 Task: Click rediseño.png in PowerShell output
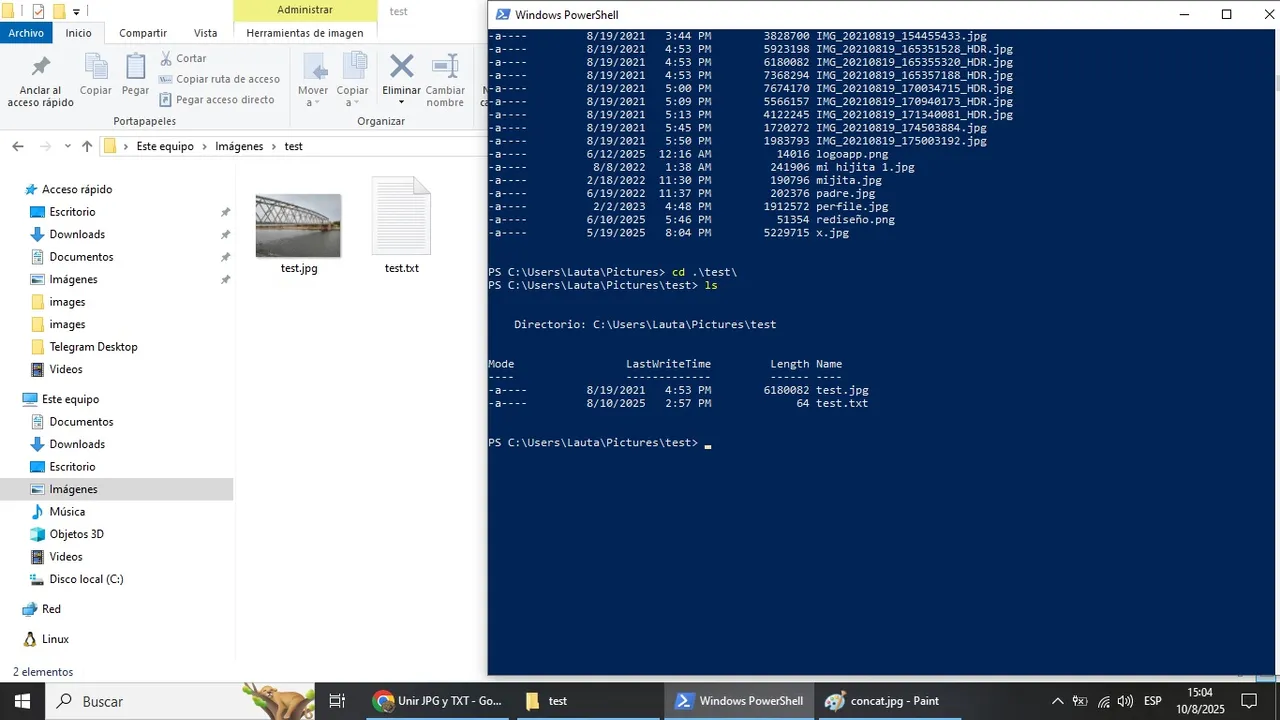click(x=855, y=219)
